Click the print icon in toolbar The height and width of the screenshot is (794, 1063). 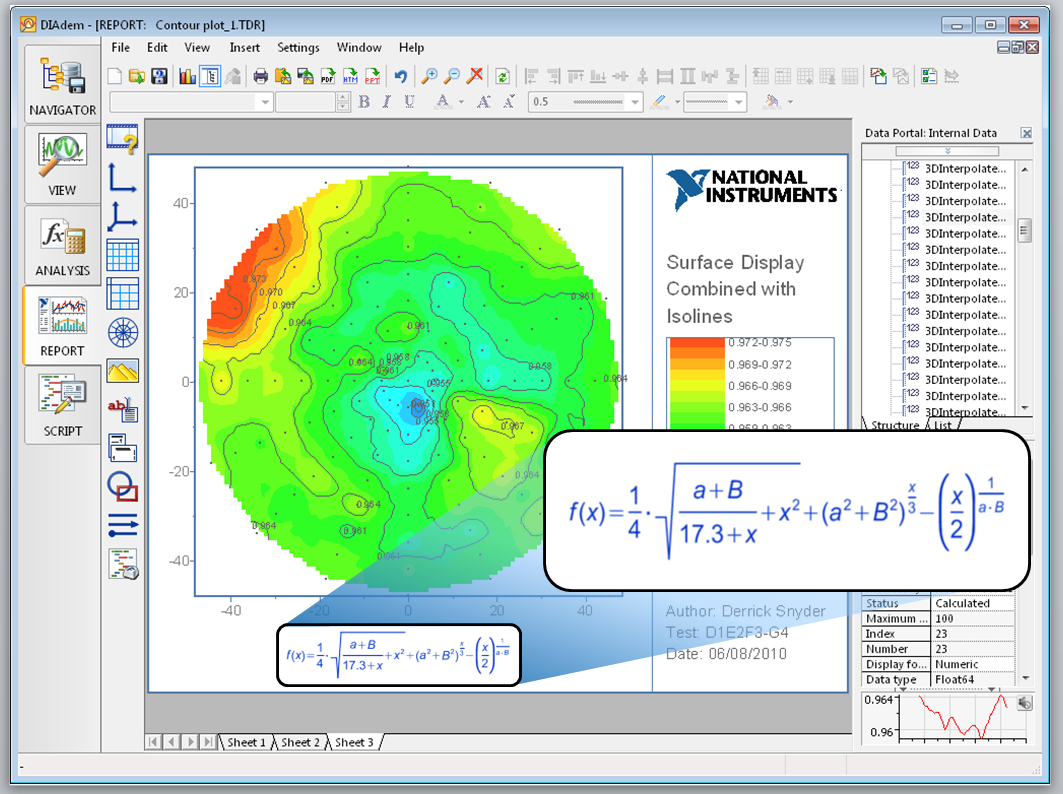(x=261, y=76)
